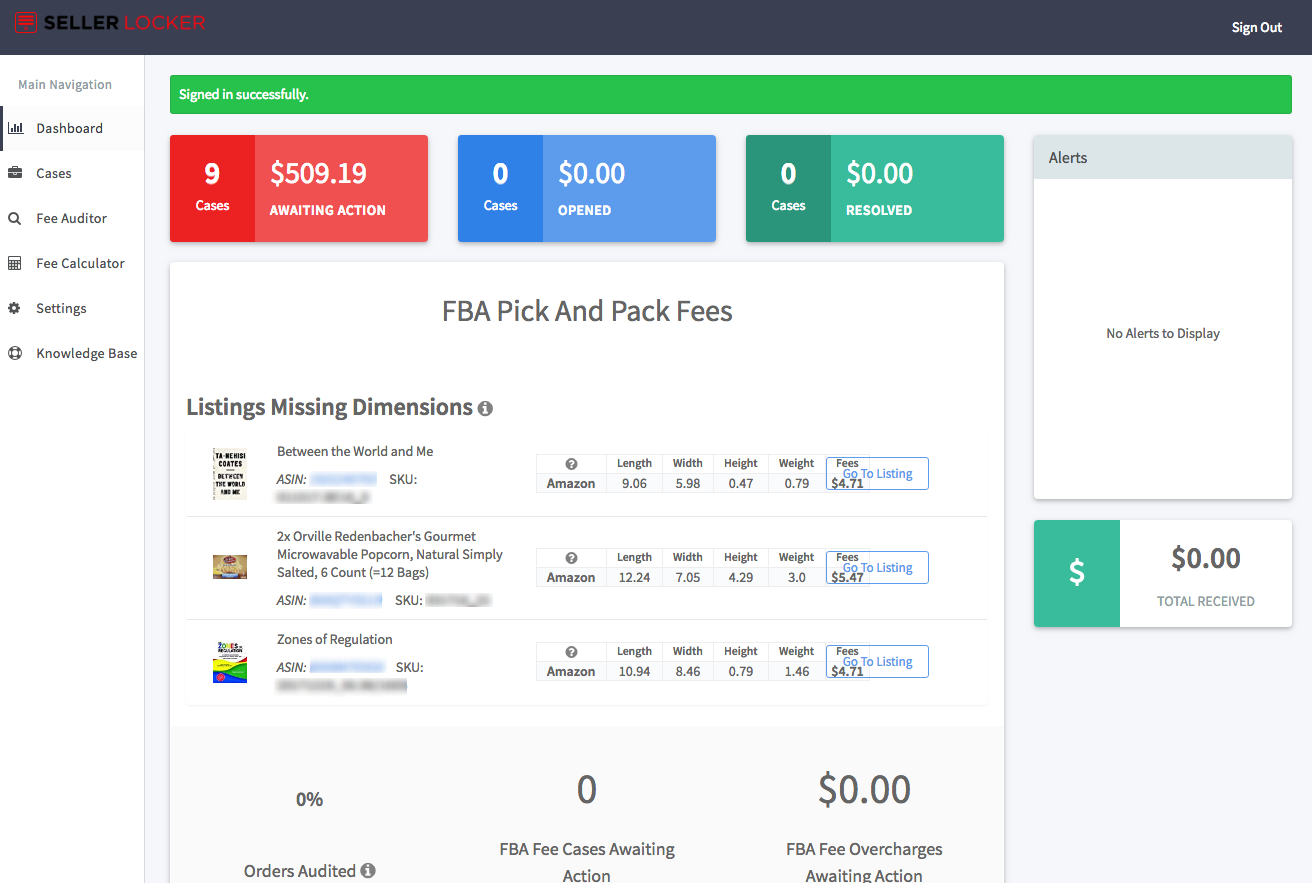
Task: Click the question mark icon for Zones of Regulation dimensions
Action: click(x=570, y=651)
